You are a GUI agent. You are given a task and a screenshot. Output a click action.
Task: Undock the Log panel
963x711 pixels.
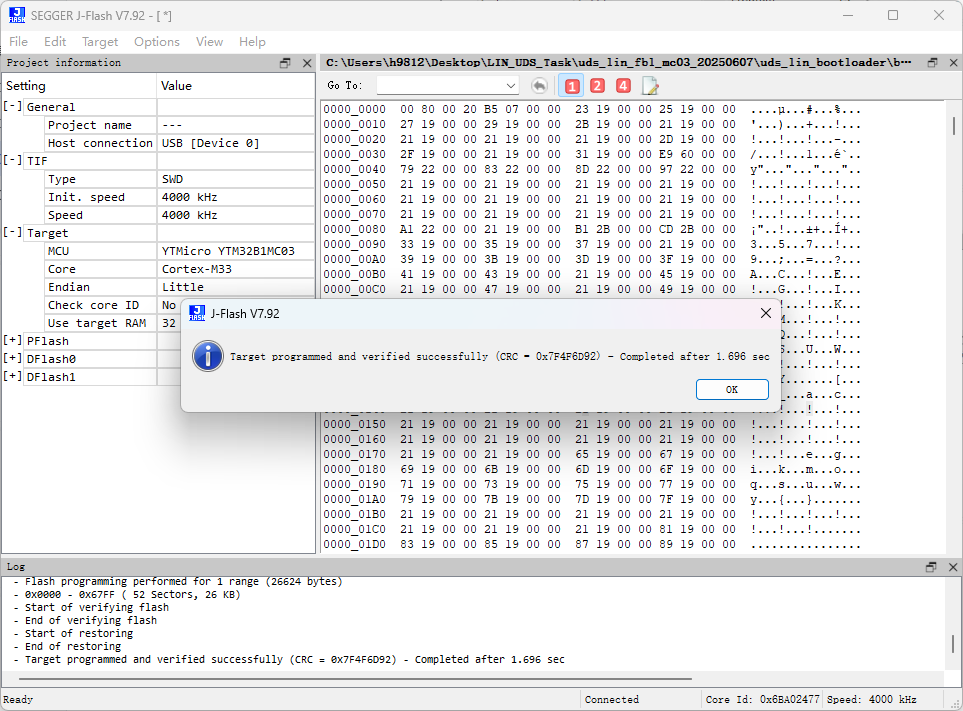(931, 567)
